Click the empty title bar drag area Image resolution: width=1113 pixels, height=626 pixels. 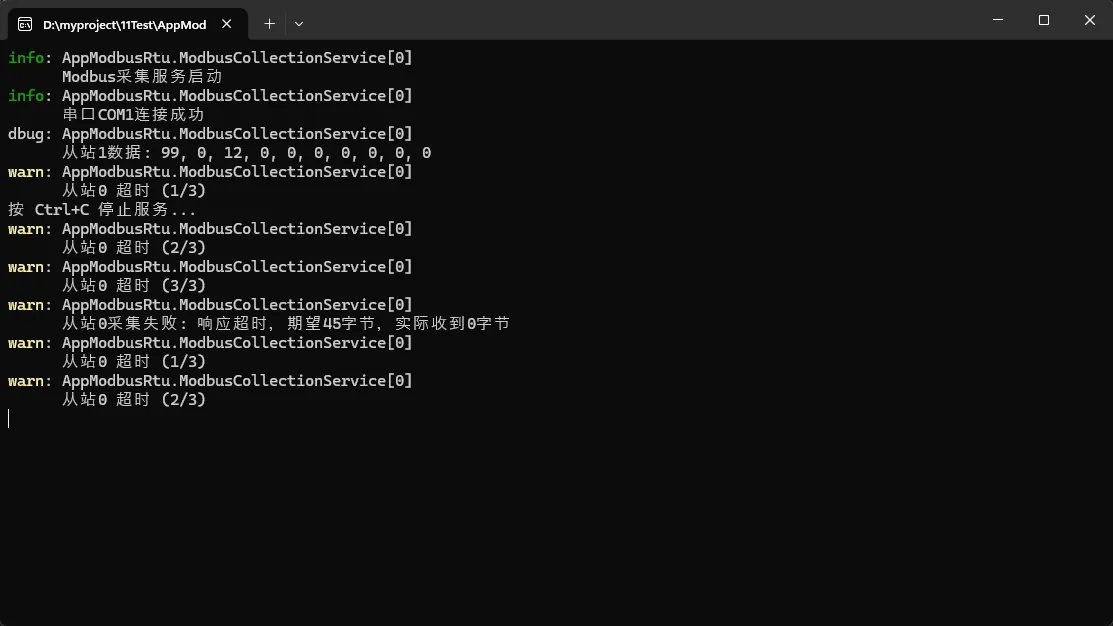[640, 20]
